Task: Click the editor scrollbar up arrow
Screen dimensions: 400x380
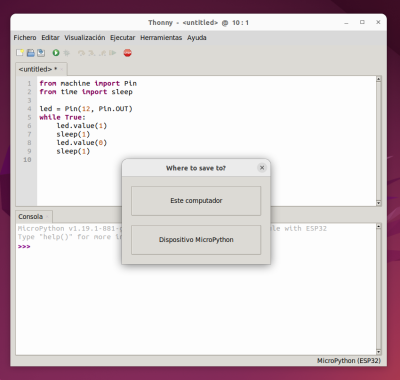Action: pos(378,79)
